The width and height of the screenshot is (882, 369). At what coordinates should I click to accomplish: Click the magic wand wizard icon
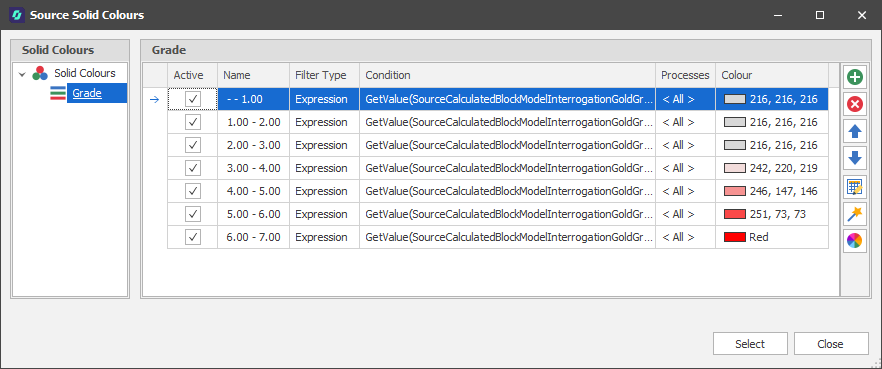click(x=854, y=214)
